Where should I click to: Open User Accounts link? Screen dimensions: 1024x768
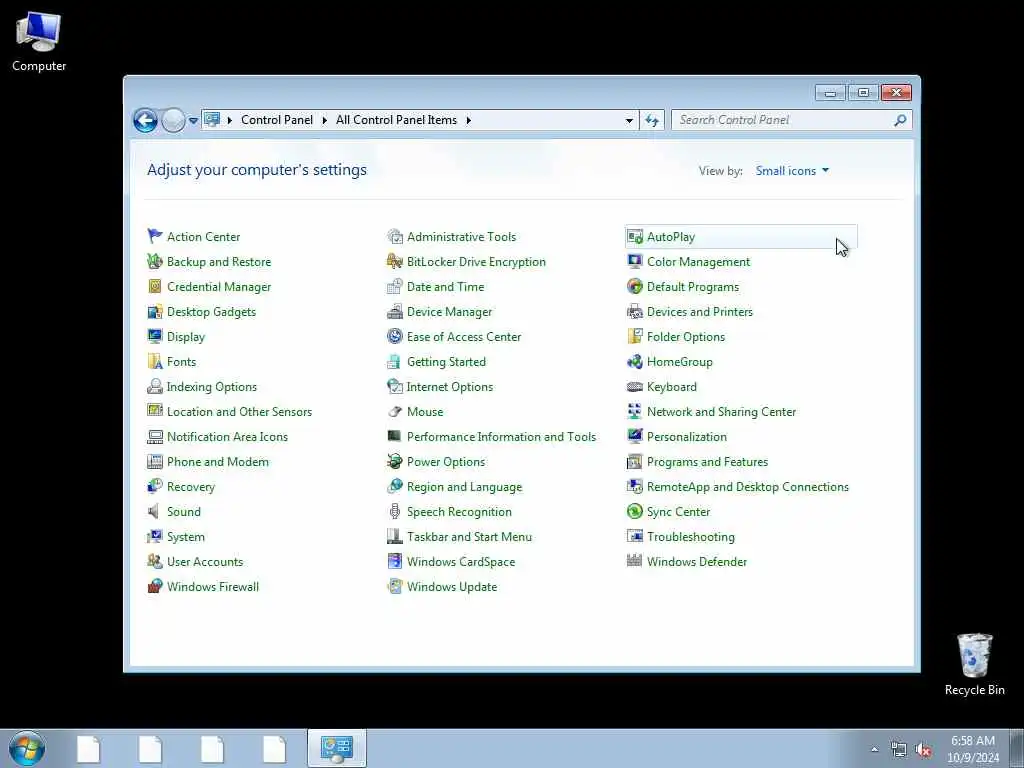[x=204, y=562]
